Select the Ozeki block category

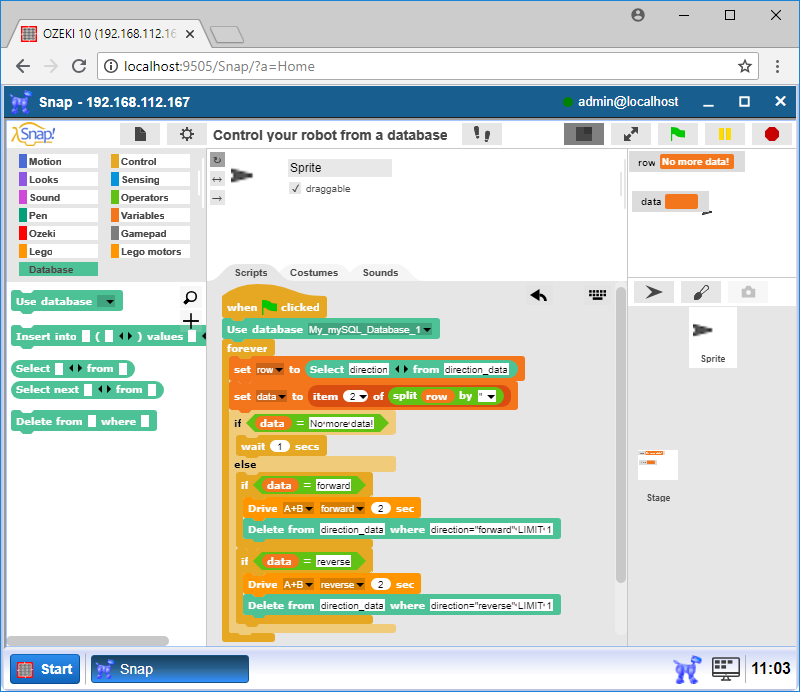[x=58, y=233]
